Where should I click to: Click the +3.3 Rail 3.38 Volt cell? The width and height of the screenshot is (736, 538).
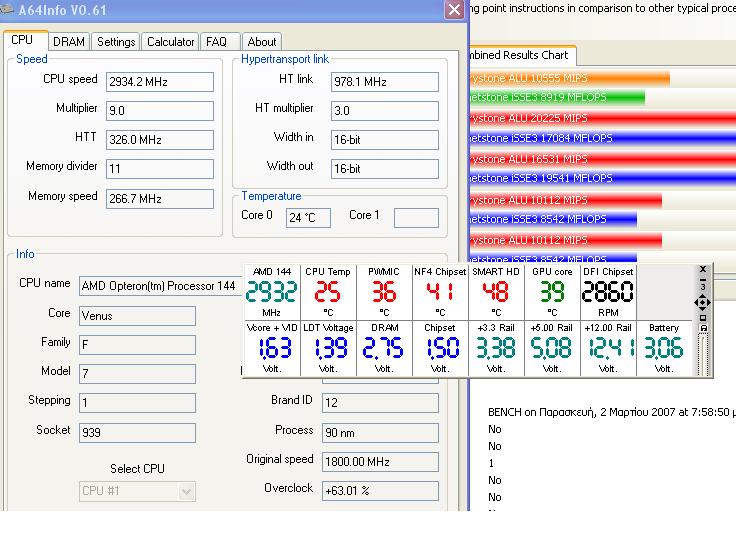click(496, 348)
